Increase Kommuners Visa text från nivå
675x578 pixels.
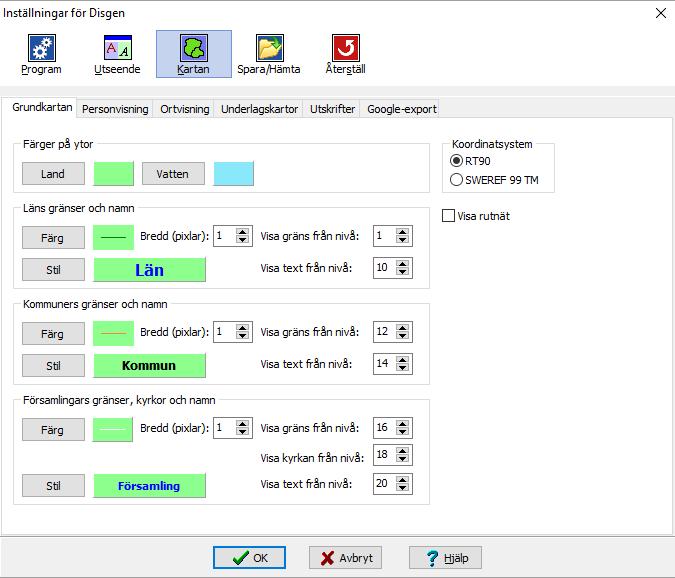point(403,359)
